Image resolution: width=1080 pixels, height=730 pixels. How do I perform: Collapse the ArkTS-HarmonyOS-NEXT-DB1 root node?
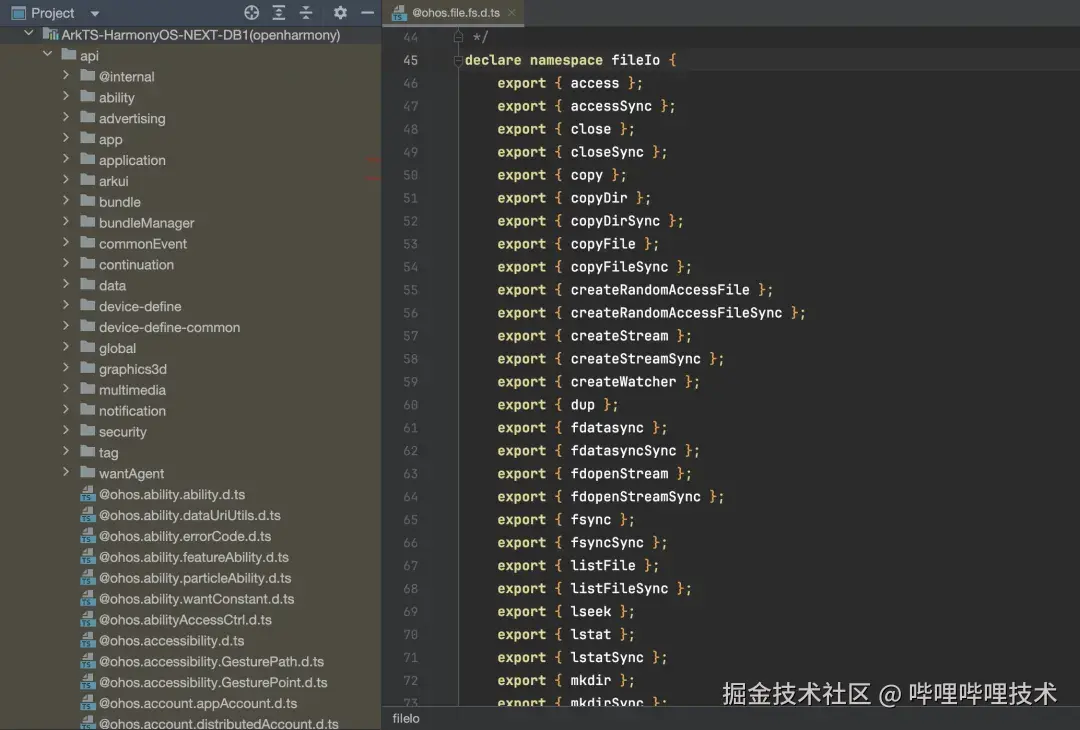28,33
